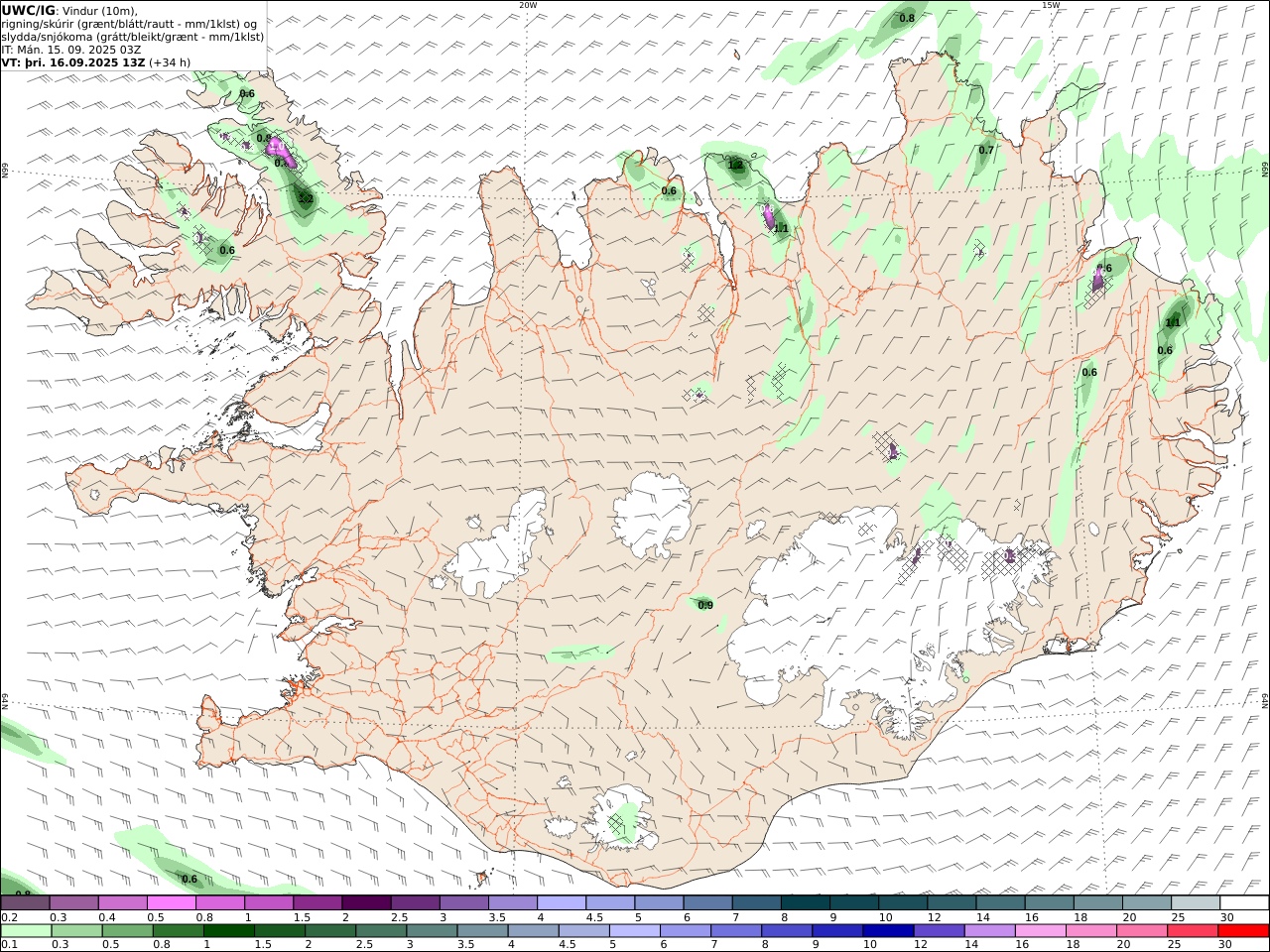Click the 20W longitude label

tap(528, 5)
